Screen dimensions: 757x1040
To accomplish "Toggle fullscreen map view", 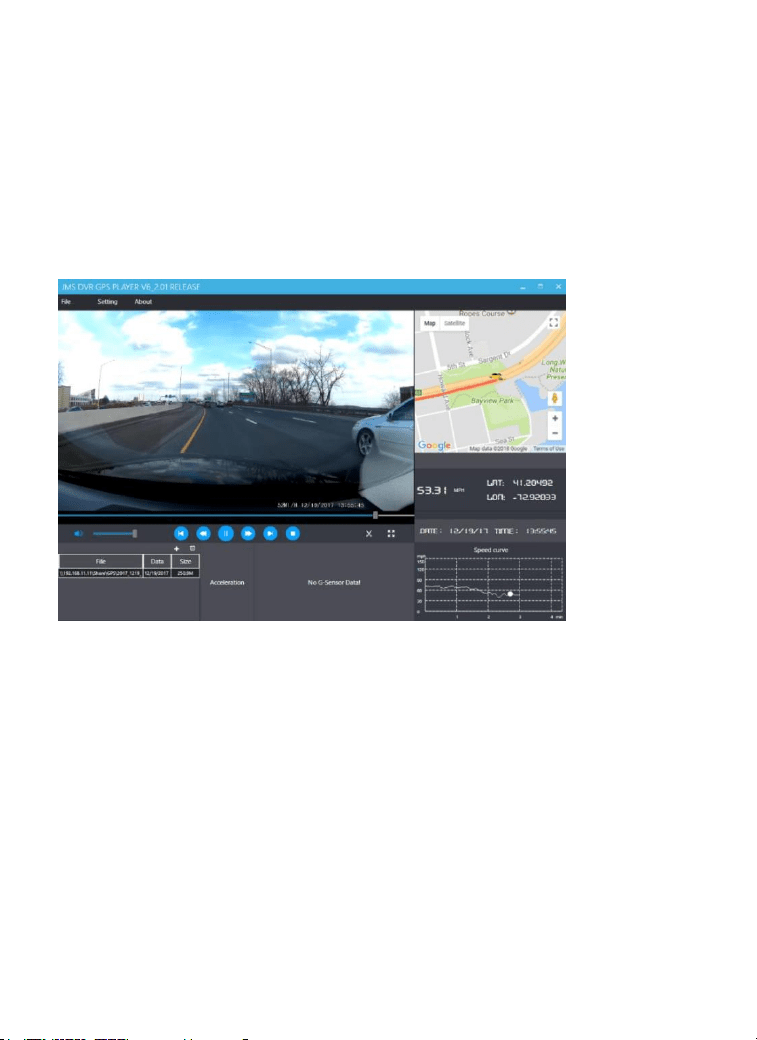I will pos(553,322).
